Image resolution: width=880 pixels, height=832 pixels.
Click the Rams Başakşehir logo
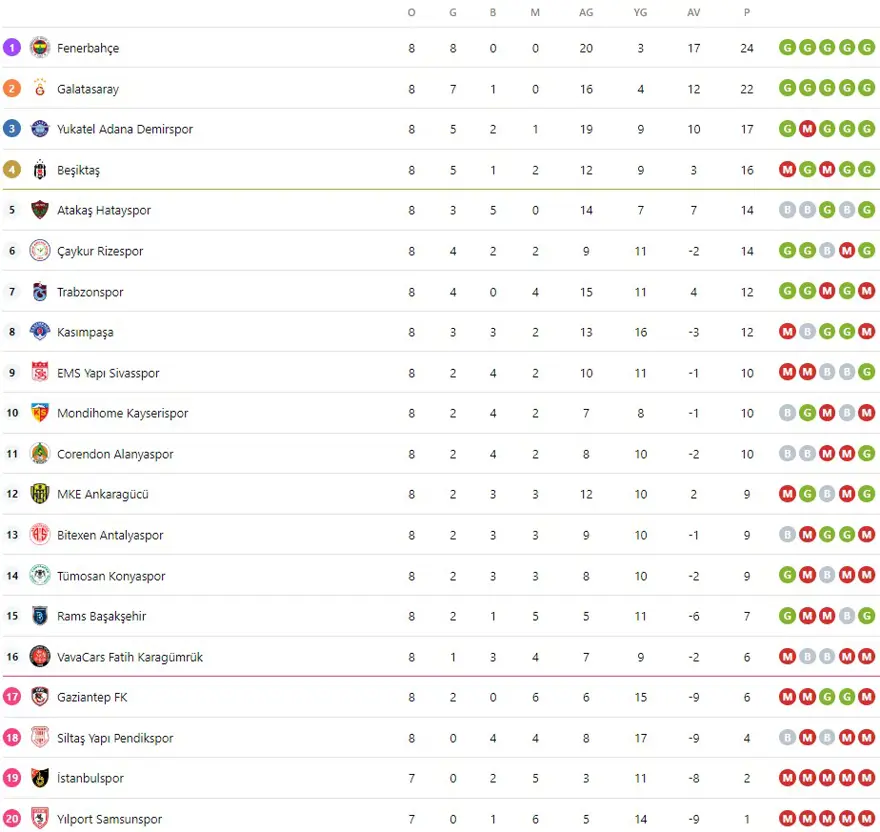[x=40, y=616]
